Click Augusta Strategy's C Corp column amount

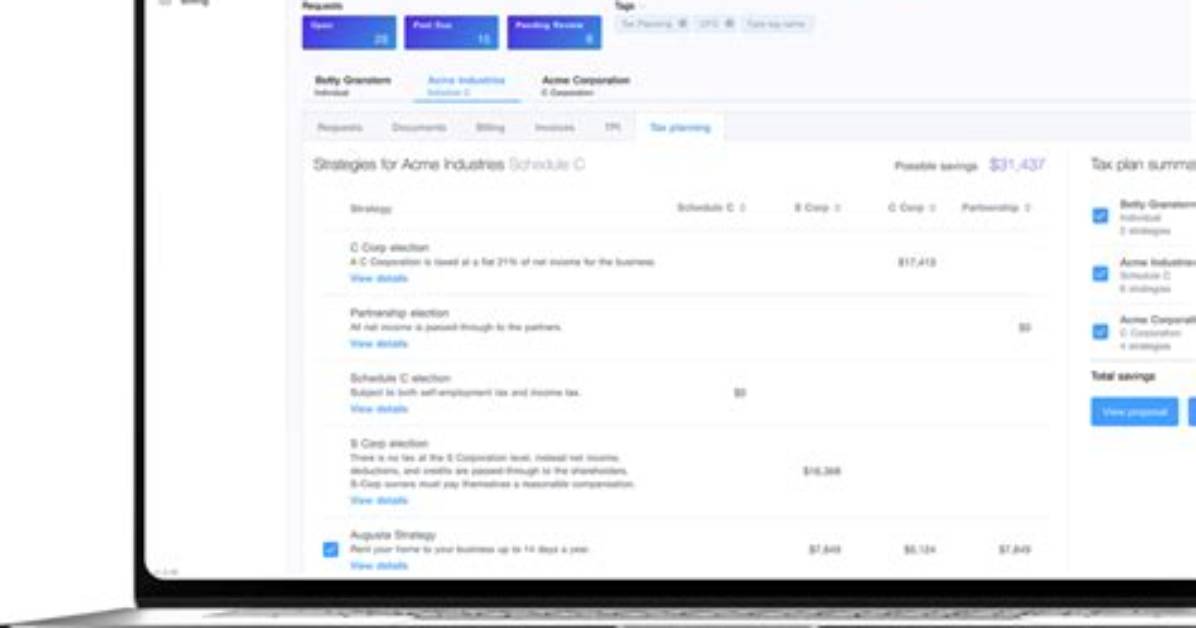tap(919, 549)
